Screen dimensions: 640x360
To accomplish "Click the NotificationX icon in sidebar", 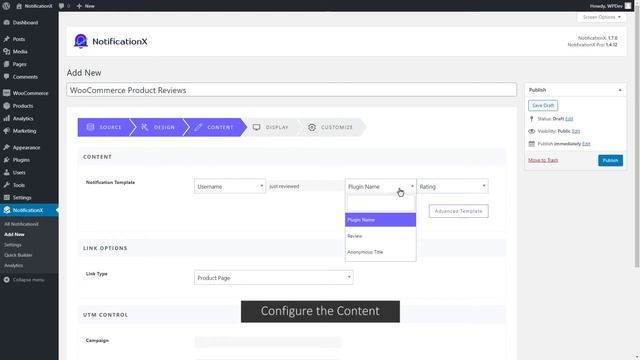I will coord(7,210).
